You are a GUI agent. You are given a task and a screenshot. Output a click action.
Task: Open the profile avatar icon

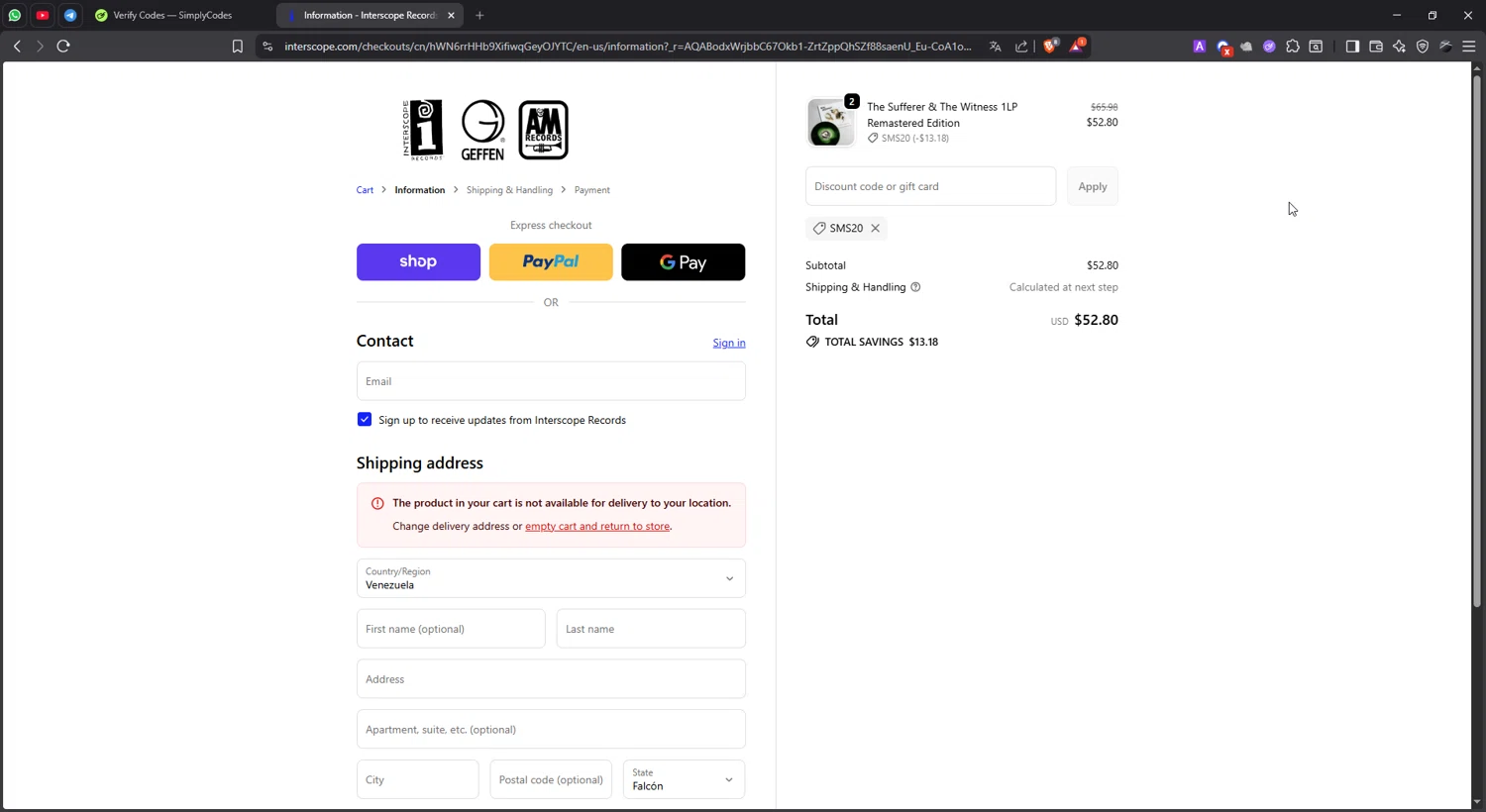(1446, 46)
